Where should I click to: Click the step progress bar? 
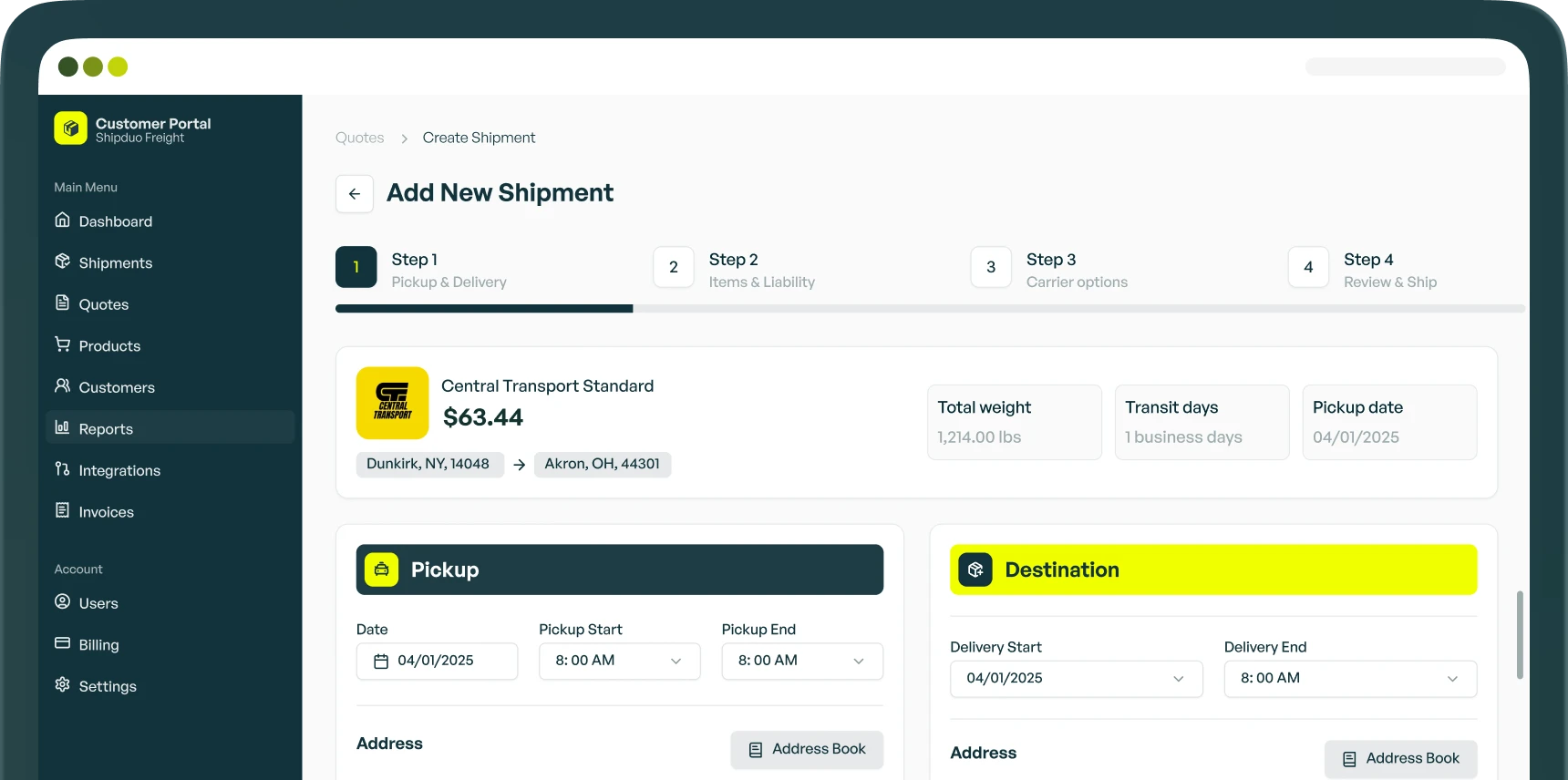[x=929, y=309]
